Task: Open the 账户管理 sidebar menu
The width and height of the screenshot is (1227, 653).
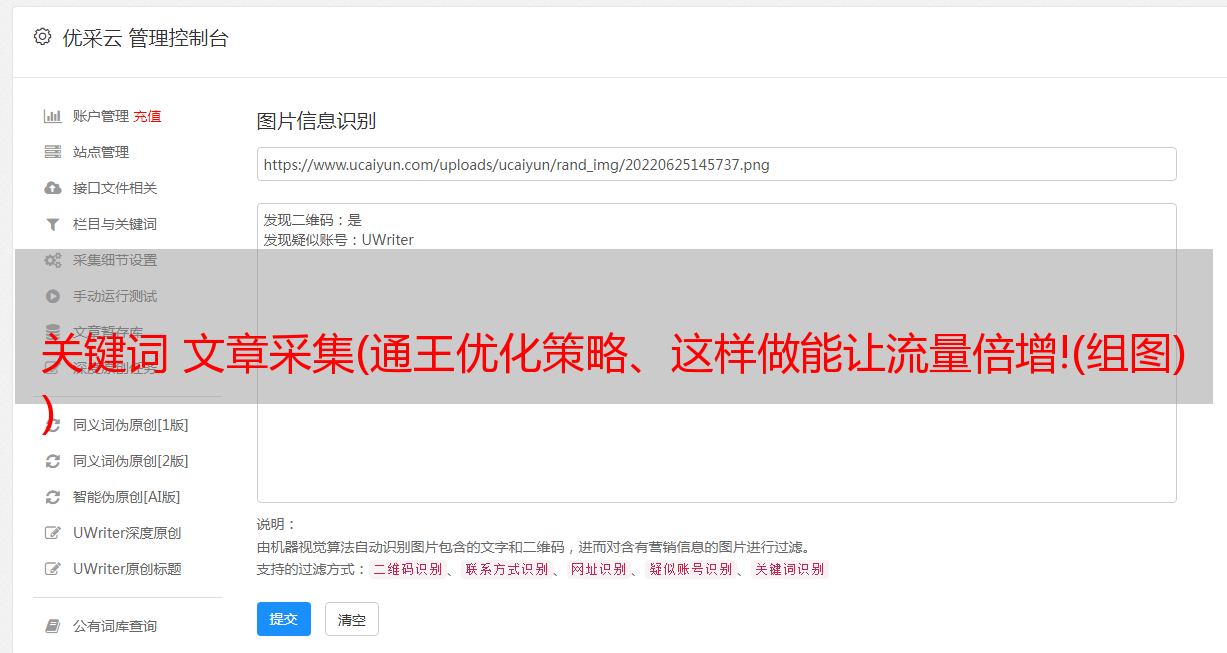Action: [101, 116]
